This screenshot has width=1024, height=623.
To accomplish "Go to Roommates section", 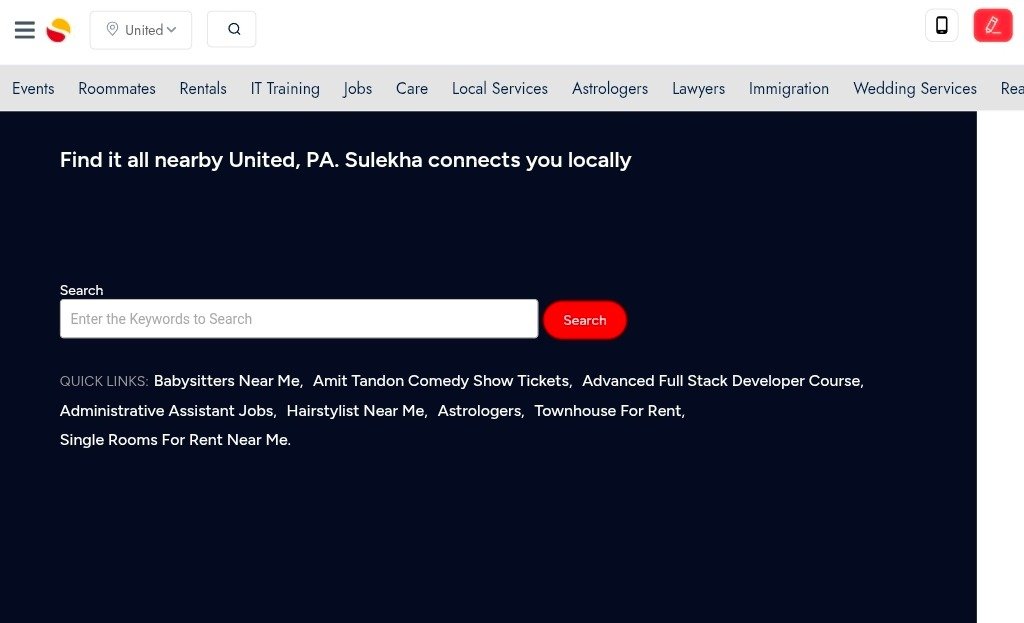I will 117,88.
